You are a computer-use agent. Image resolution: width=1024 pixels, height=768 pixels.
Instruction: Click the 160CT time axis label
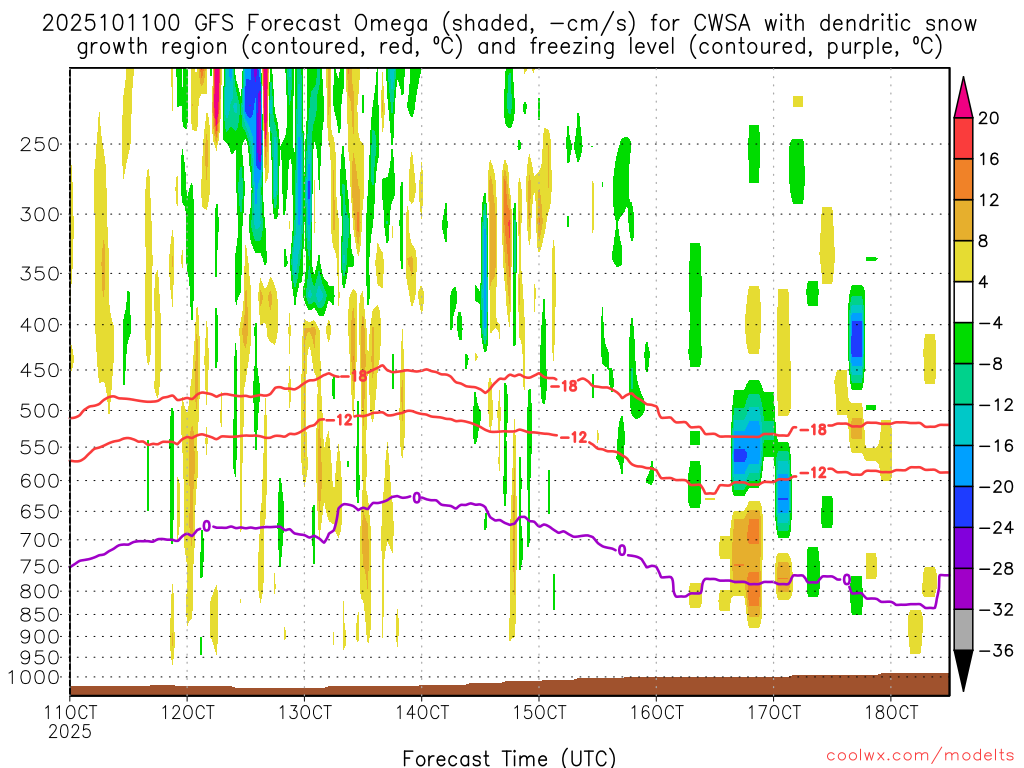(x=656, y=712)
